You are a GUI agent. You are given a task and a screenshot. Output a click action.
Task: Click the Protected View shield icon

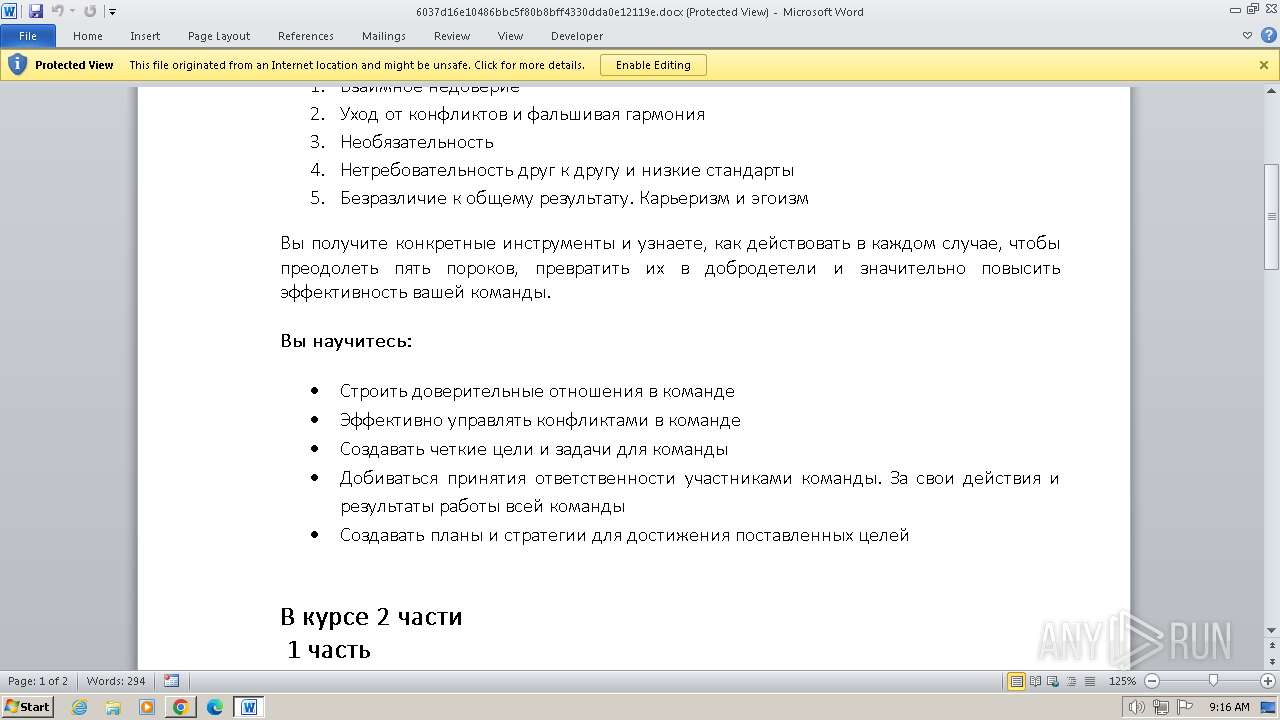pyautogui.click(x=17, y=65)
